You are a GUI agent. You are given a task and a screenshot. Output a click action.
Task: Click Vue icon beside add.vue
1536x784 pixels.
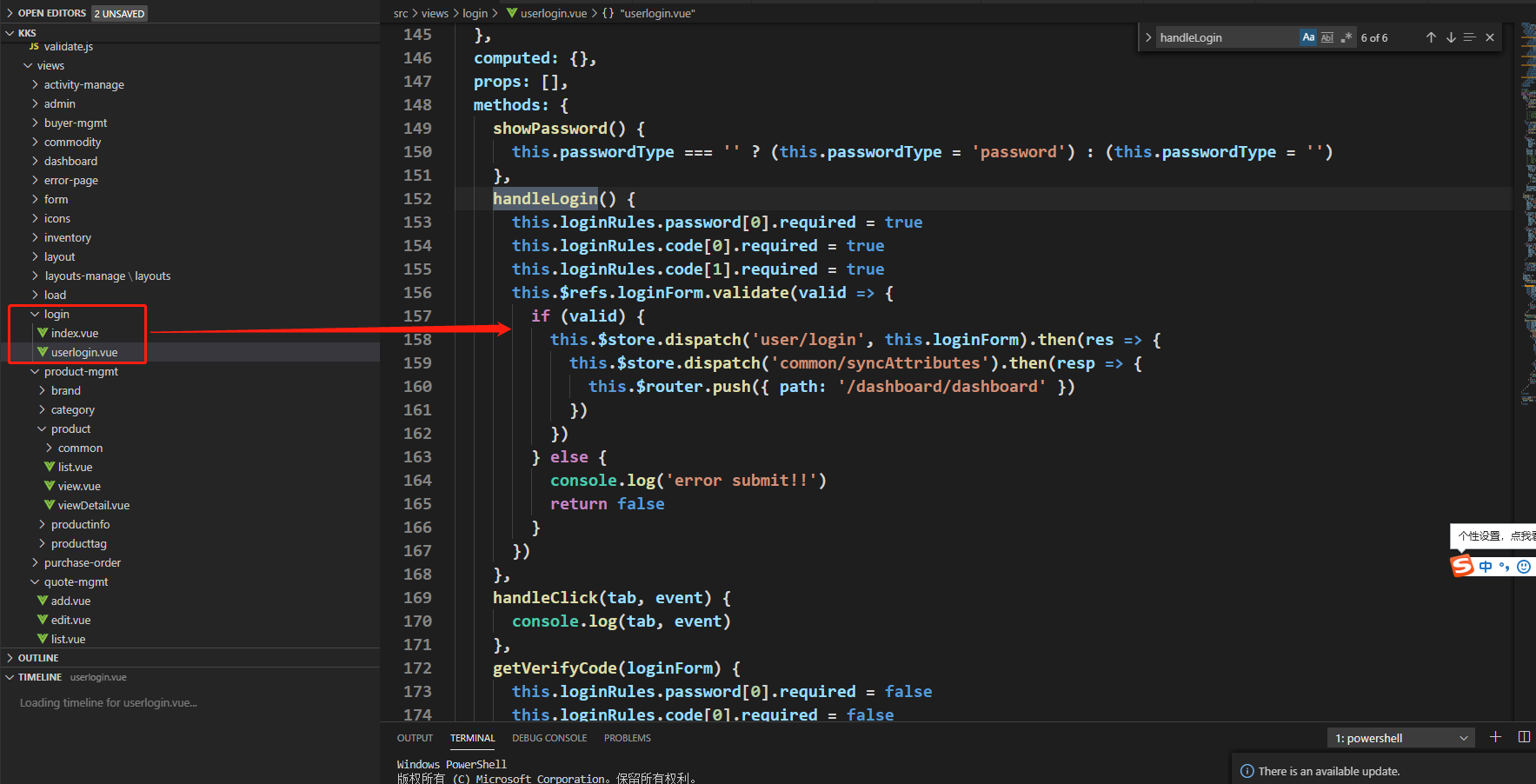point(43,601)
